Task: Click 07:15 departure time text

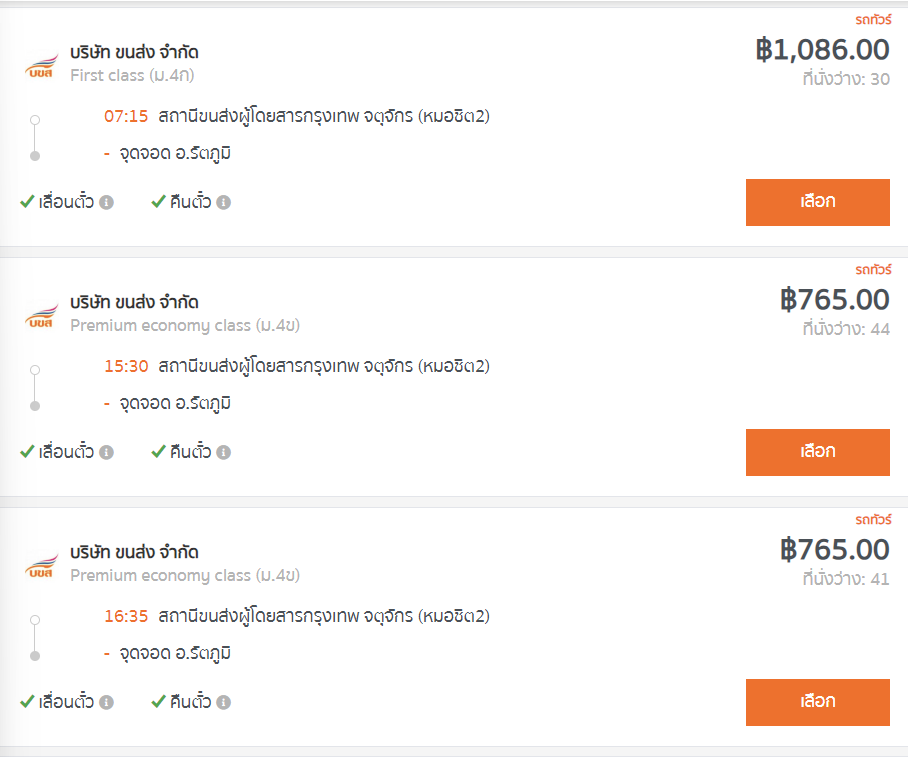Action: (x=126, y=116)
